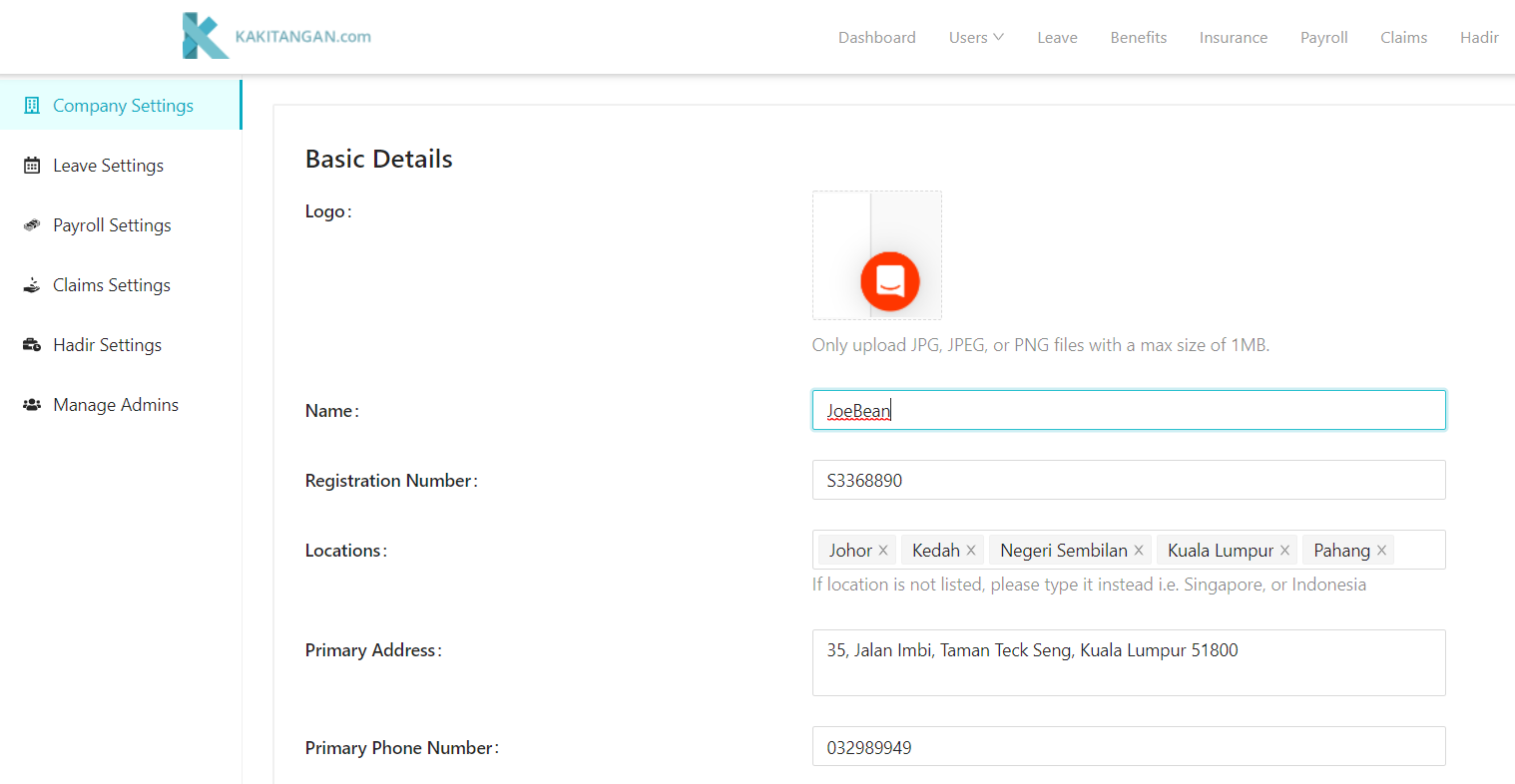The width and height of the screenshot is (1515, 784).
Task: Open the Dashboard page
Action: (876, 38)
